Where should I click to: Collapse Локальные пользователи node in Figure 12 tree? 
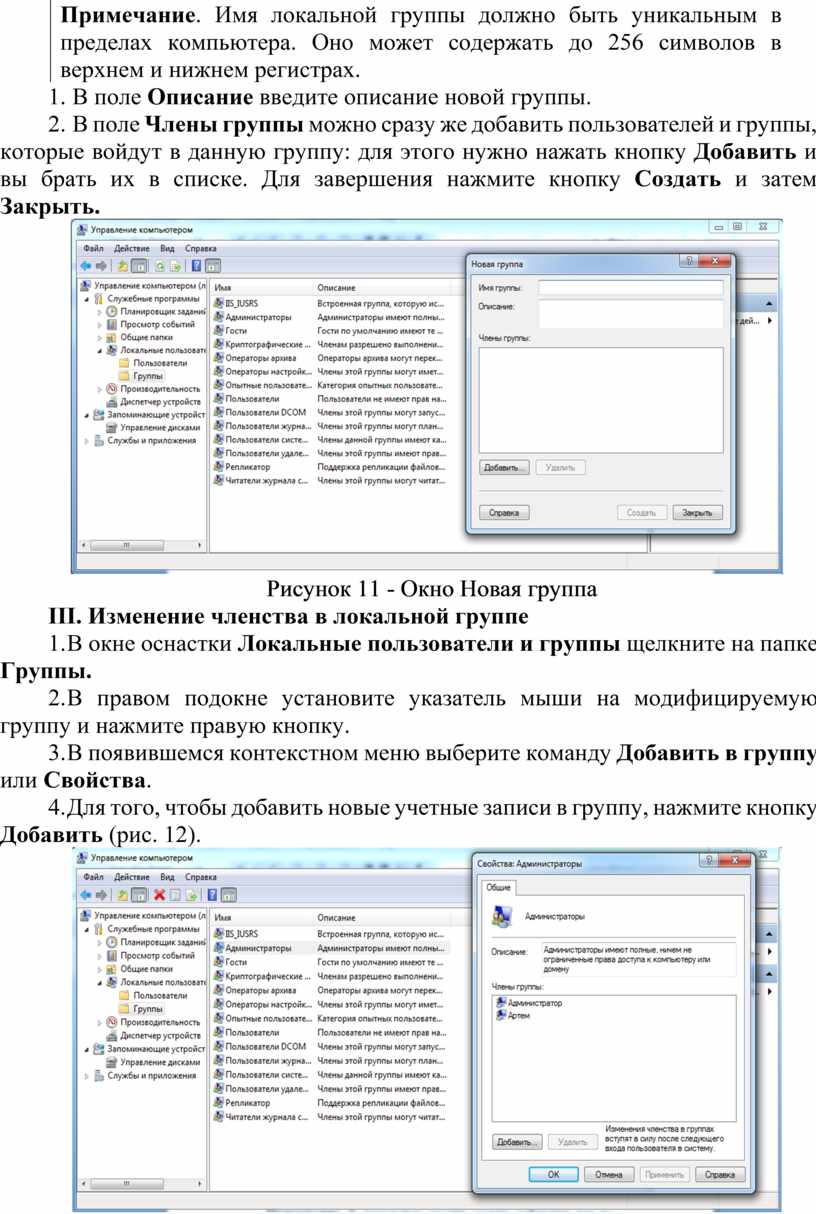(100, 982)
